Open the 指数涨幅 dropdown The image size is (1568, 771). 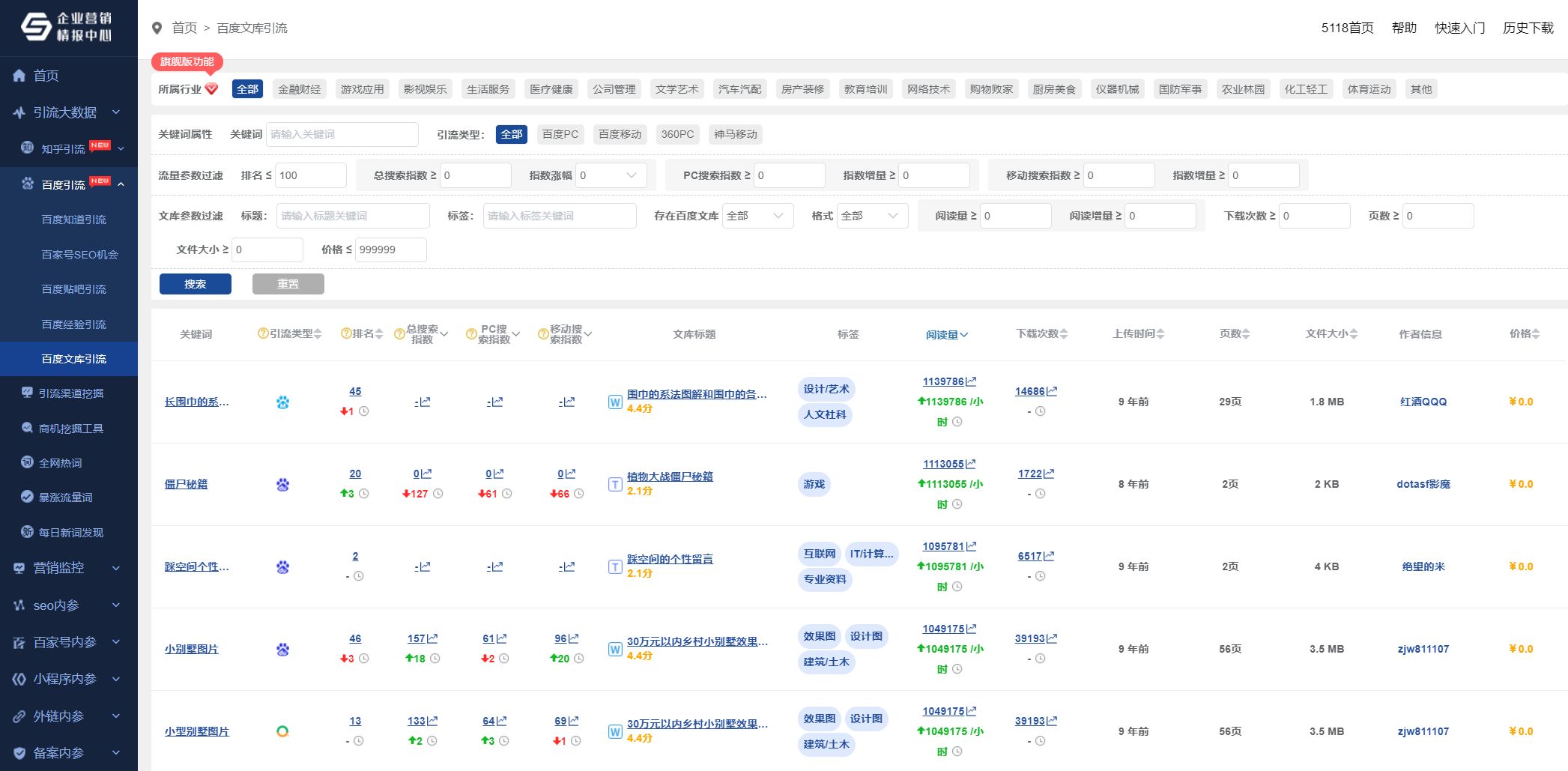click(611, 175)
